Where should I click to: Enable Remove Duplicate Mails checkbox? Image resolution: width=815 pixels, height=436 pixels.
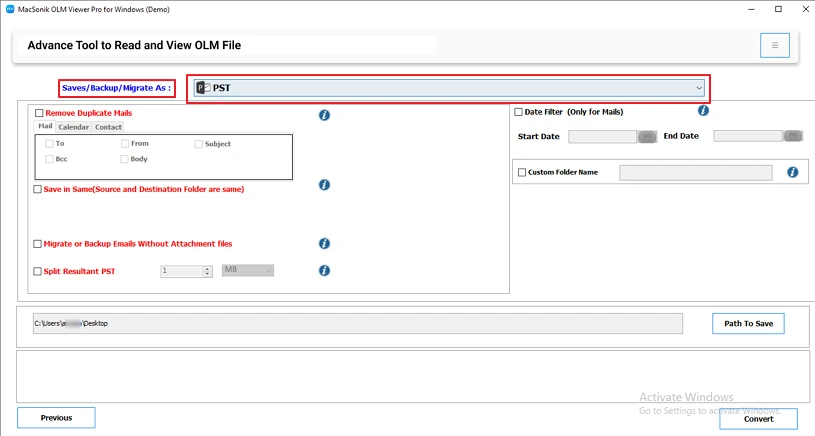tap(39, 113)
